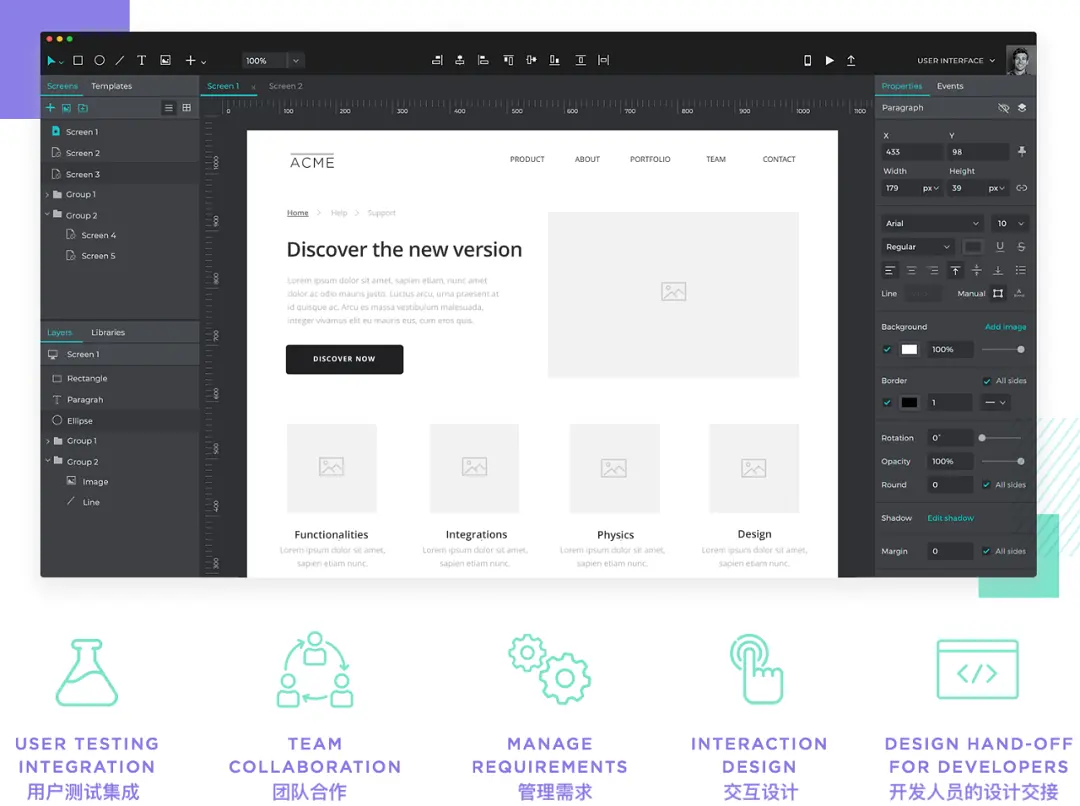Open the Layers tab
The image size is (1080, 806).
pos(59,332)
